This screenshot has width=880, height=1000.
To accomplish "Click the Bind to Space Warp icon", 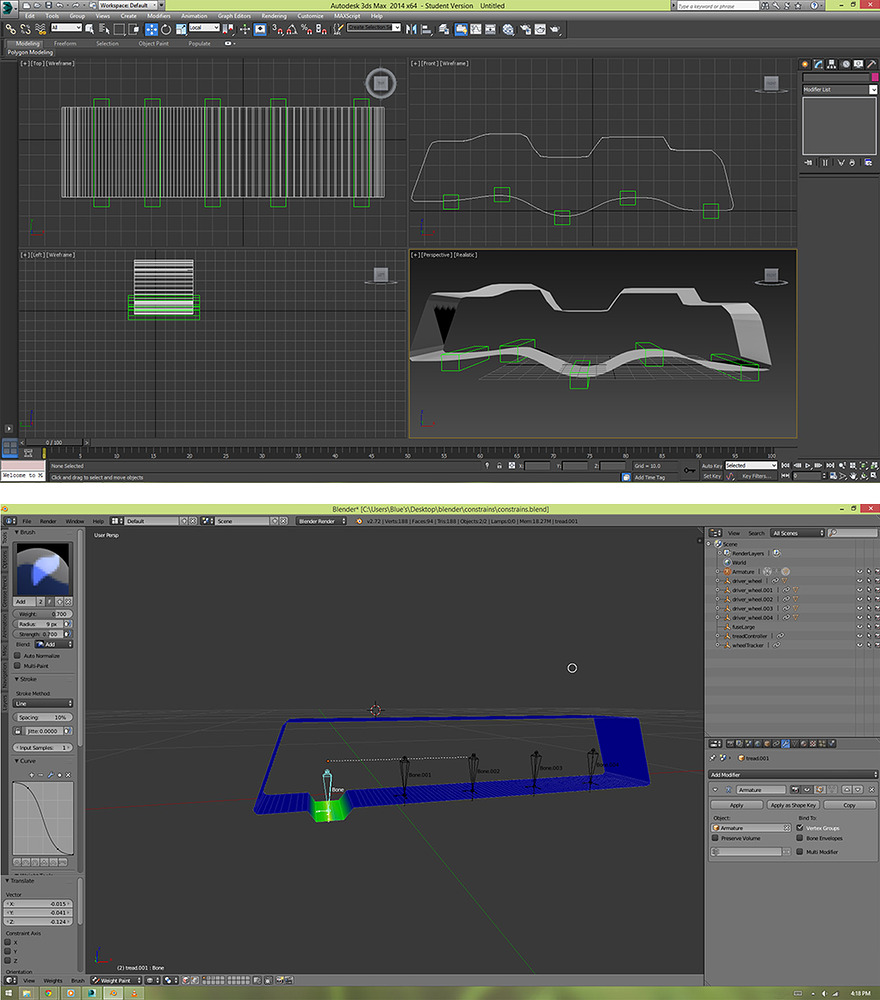I will pyautogui.click(x=41, y=29).
